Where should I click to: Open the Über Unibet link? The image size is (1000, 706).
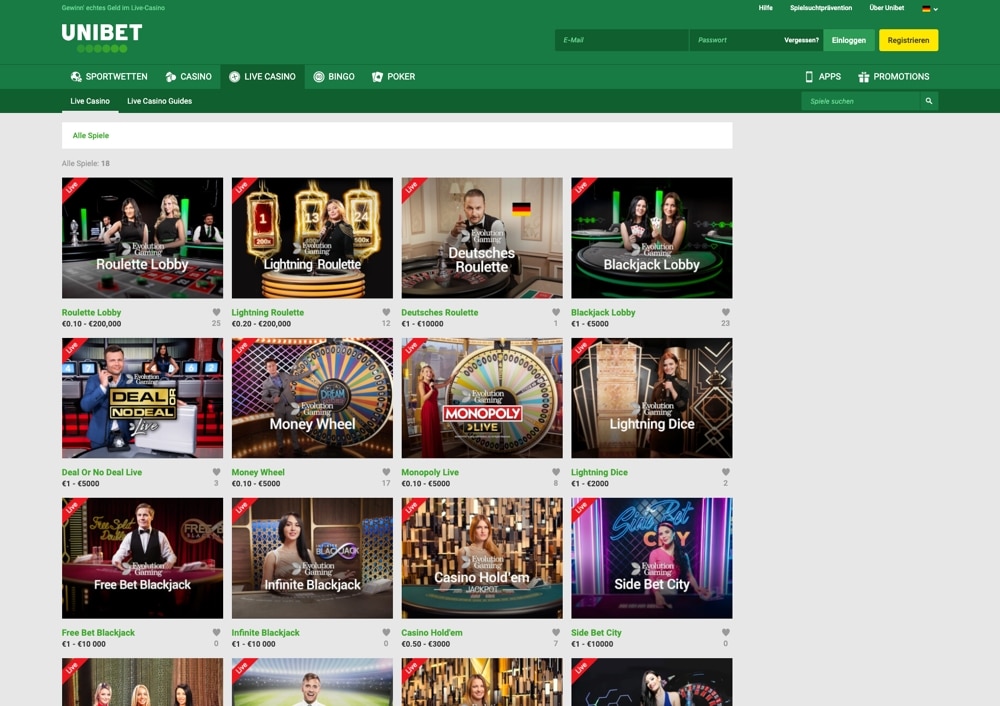coord(886,8)
